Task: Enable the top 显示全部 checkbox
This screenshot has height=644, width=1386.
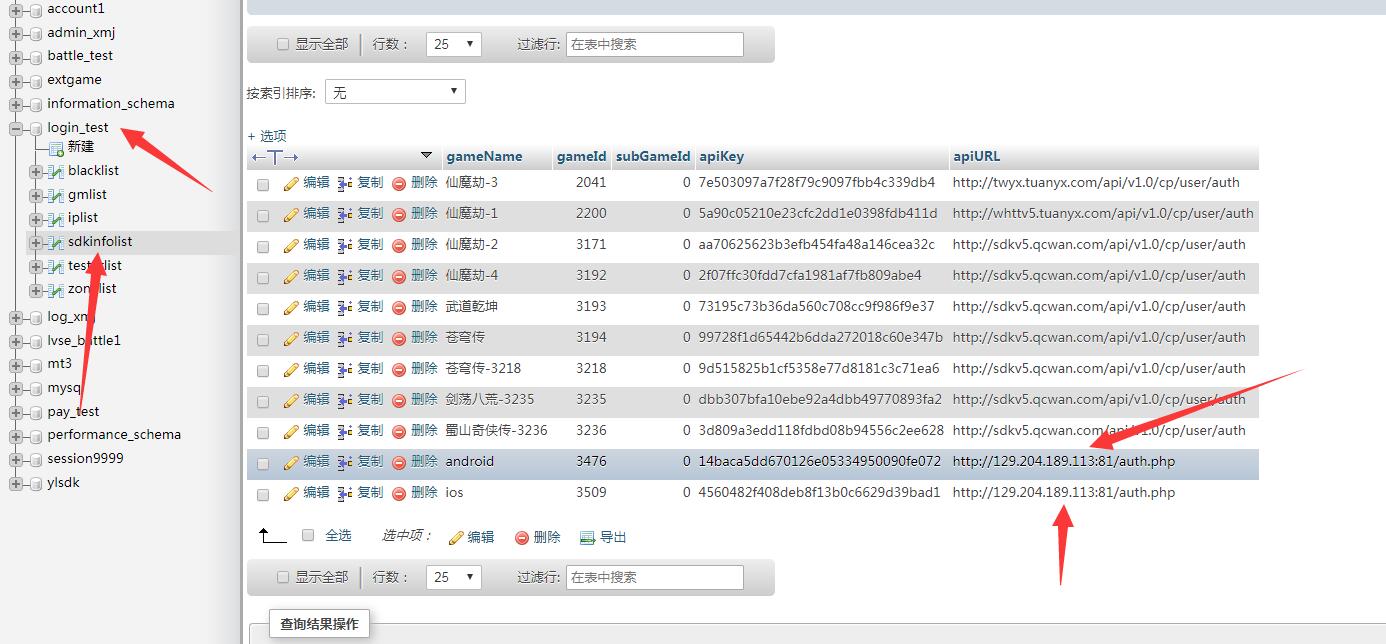Action: 283,45
